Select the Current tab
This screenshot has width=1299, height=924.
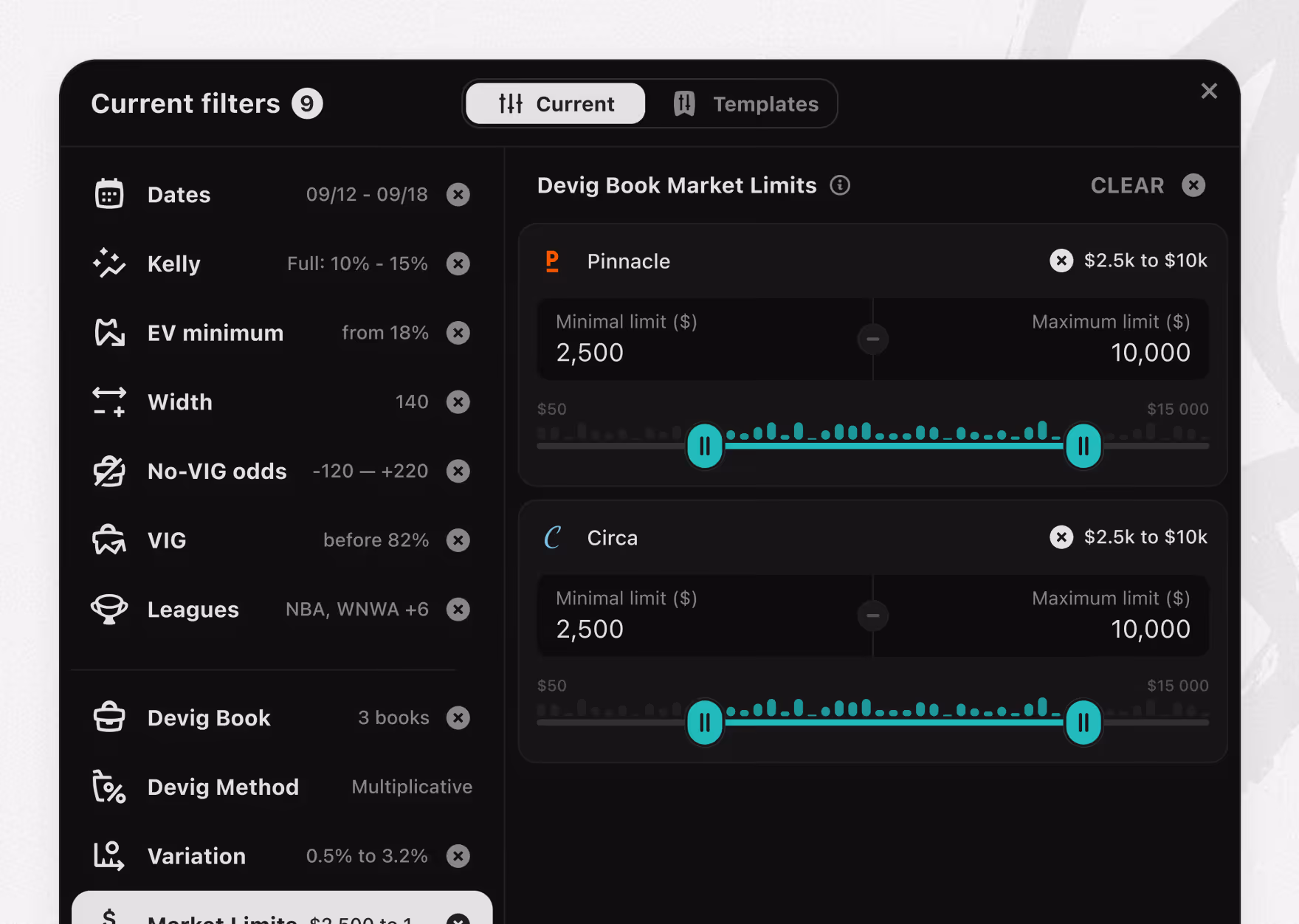[x=556, y=103]
